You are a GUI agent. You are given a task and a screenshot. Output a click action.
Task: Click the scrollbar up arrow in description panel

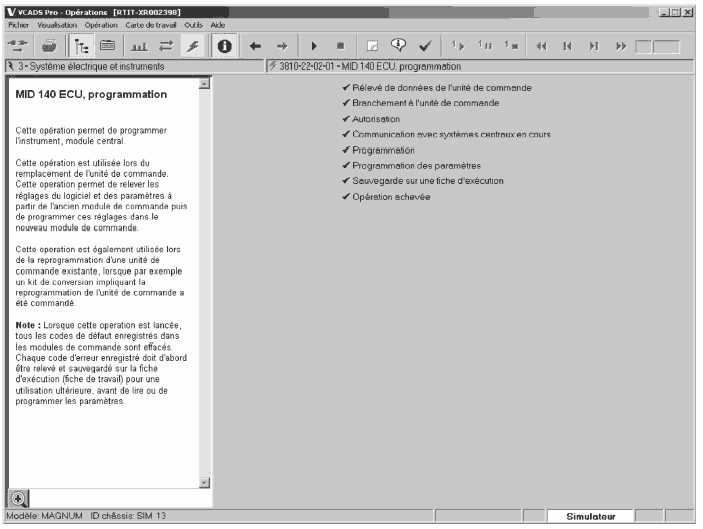(x=205, y=84)
